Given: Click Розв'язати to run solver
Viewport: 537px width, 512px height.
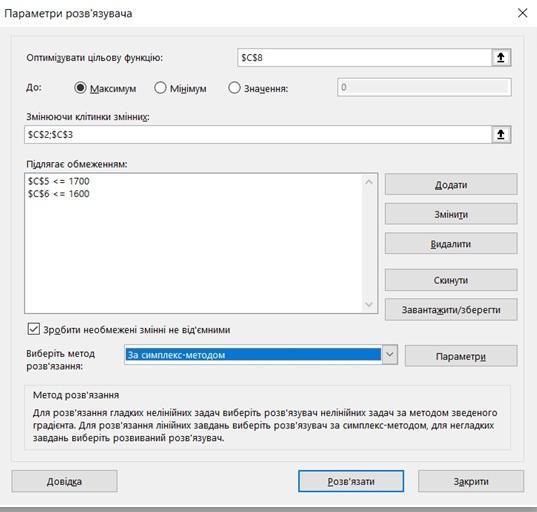Looking at the screenshot, I should click(351, 481).
